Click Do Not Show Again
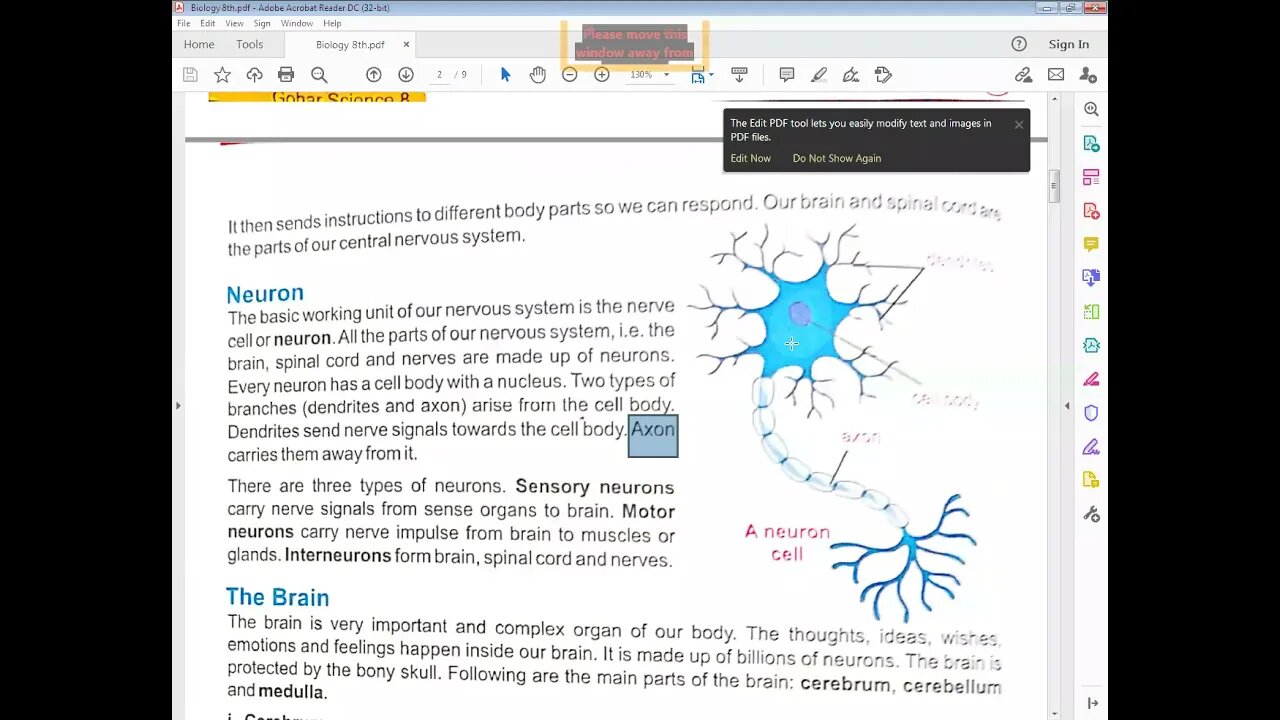The height and width of the screenshot is (720, 1280). [x=837, y=158]
